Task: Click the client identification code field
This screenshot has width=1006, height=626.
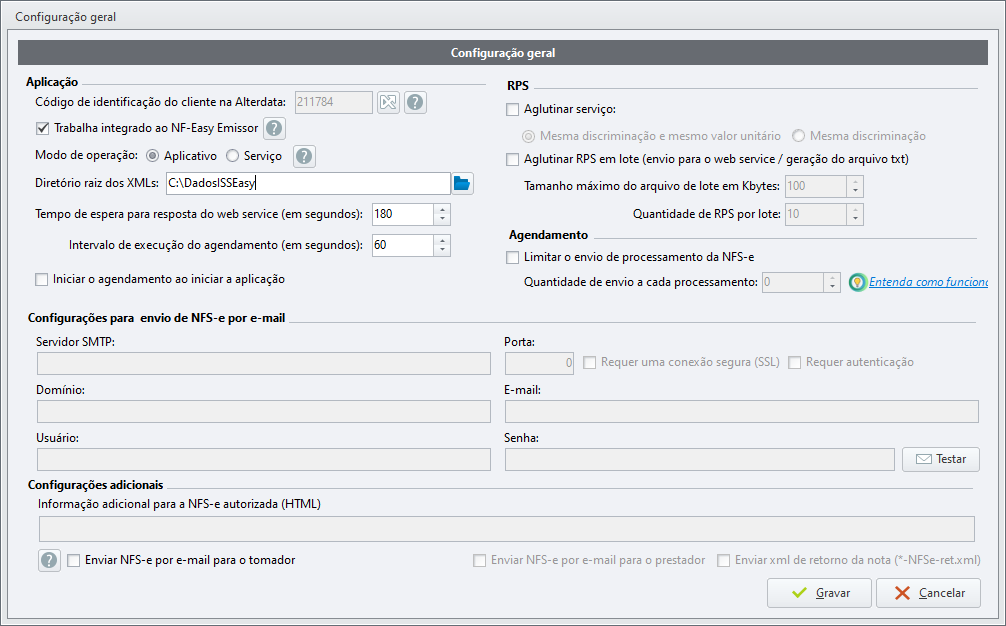Action: tap(334, 102)
